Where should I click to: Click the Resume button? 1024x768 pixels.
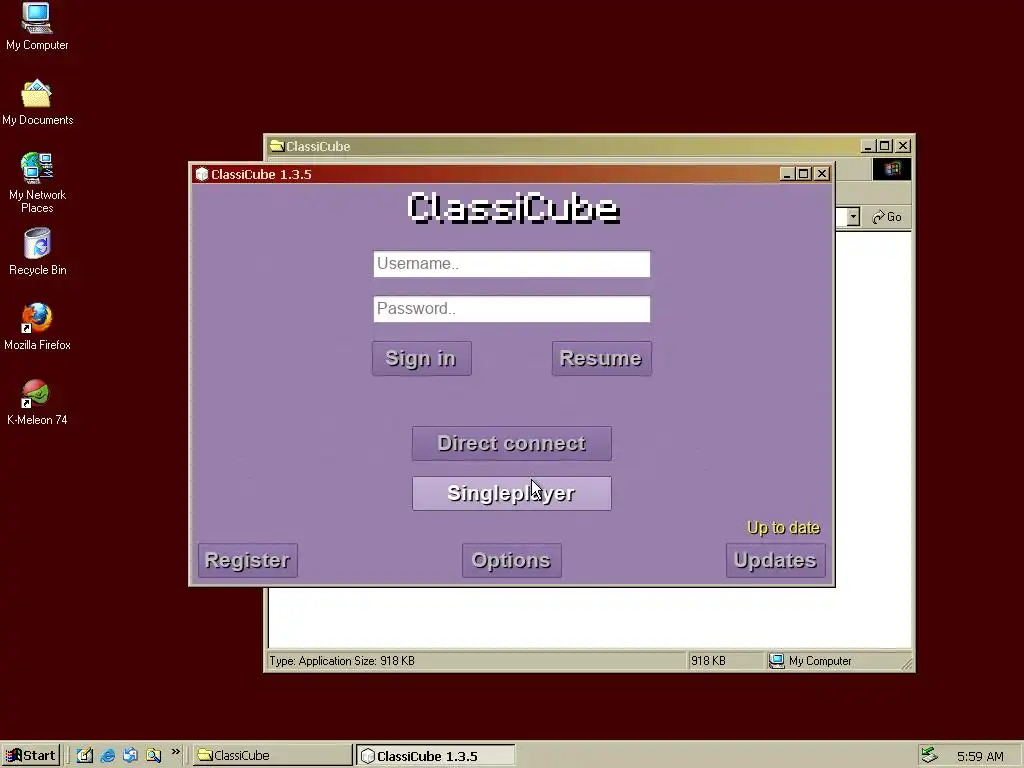pyautogui.click(x=601, y=359)
